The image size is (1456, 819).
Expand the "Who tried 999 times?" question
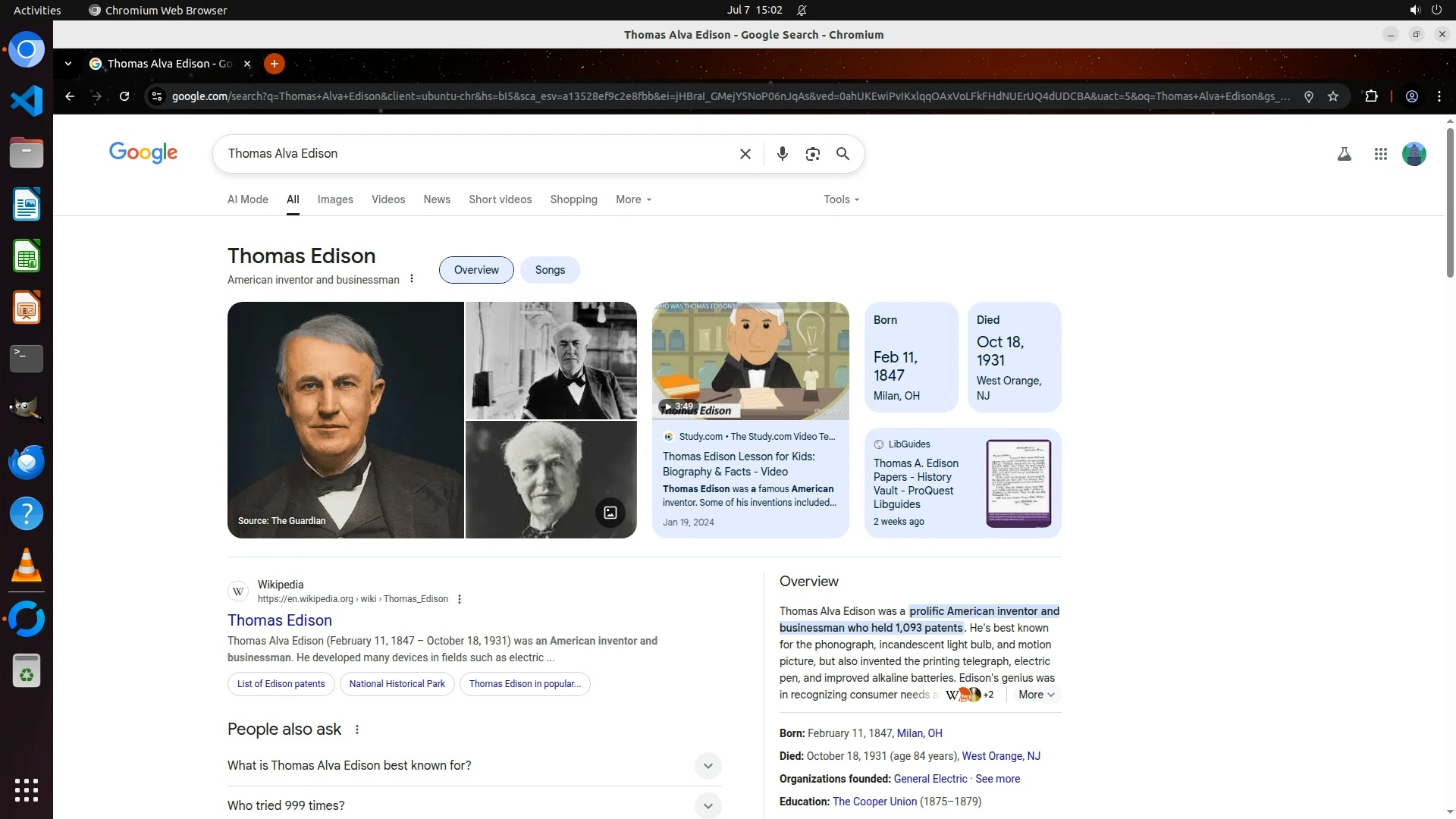708,805
